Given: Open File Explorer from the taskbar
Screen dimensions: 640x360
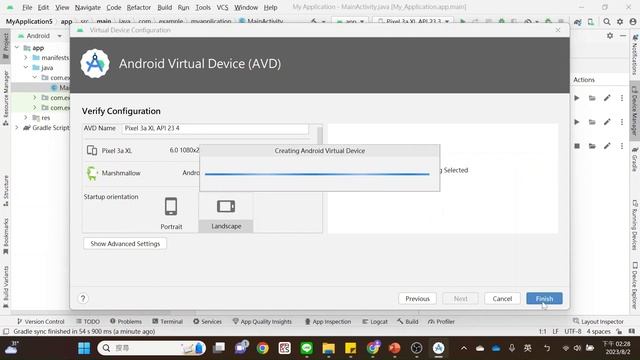Looking at the screenshot, I should coord(329,348).
